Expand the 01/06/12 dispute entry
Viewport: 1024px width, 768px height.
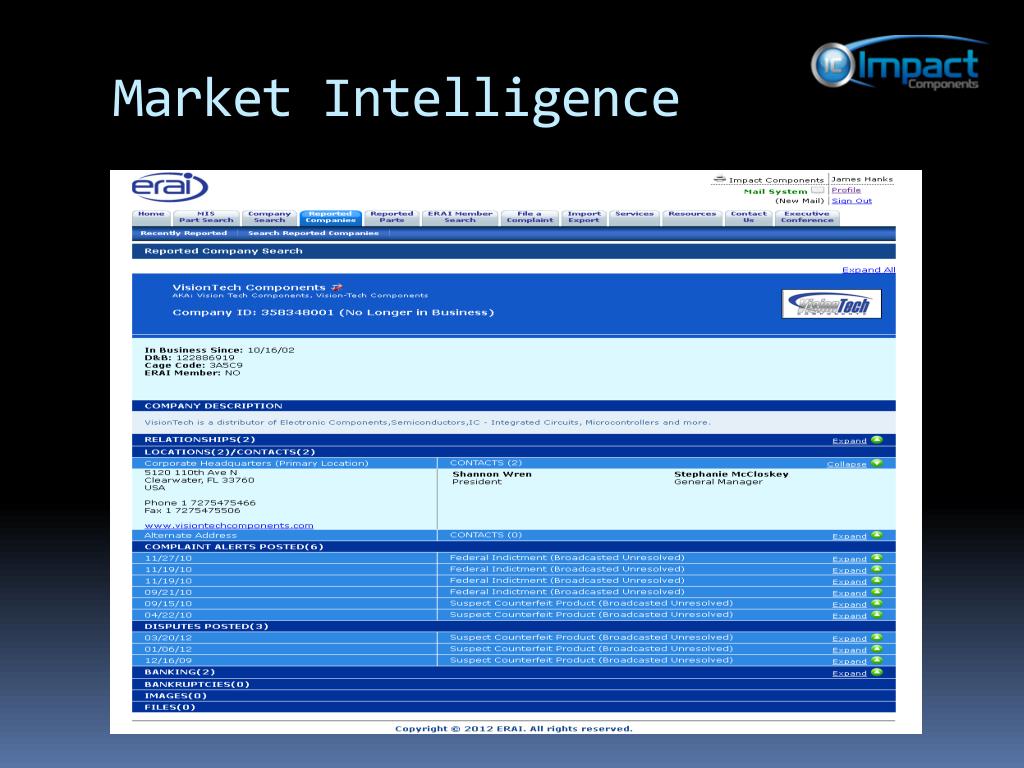pos(849,650)
